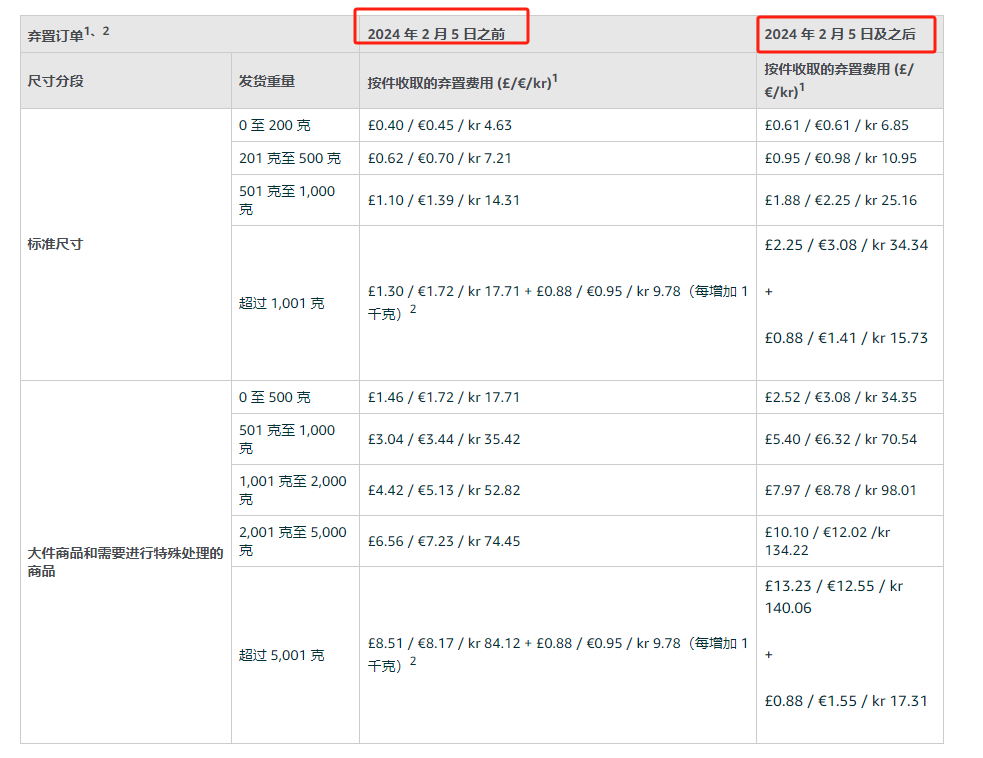Select the fee value '£3.04 / €3.44 / kr 35.42'
This screenshot has height=758, width=983.
444,439
